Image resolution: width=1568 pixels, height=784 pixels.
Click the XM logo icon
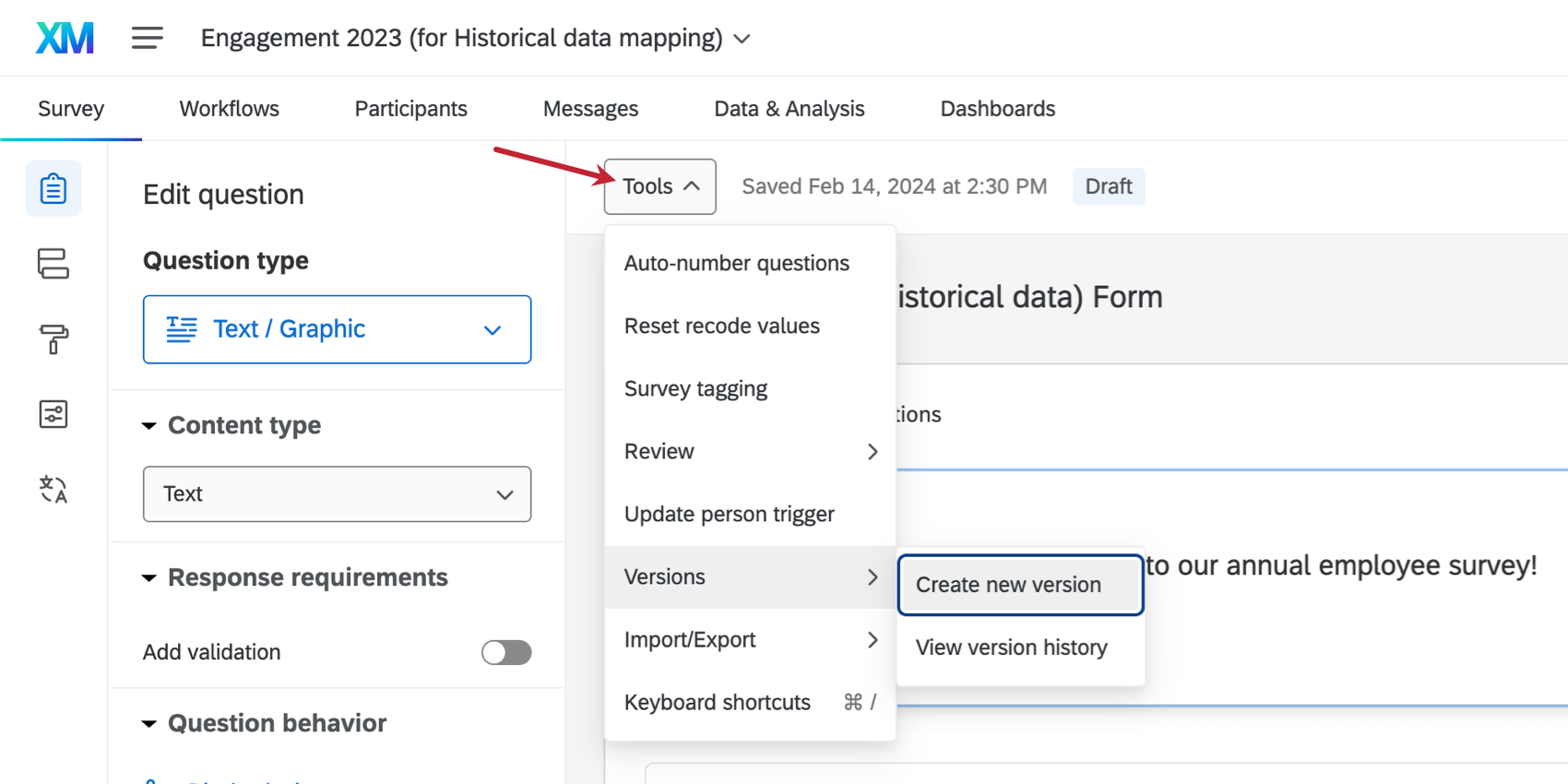point(65,38)
